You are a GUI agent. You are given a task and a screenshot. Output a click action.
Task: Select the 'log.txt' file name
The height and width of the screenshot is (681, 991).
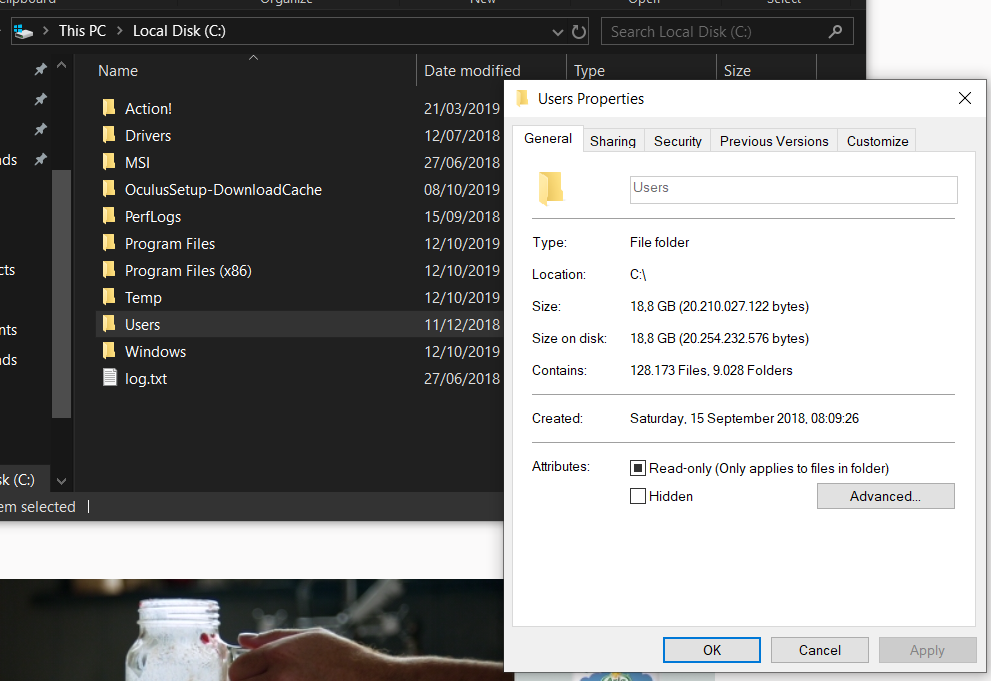coord(146,378)
